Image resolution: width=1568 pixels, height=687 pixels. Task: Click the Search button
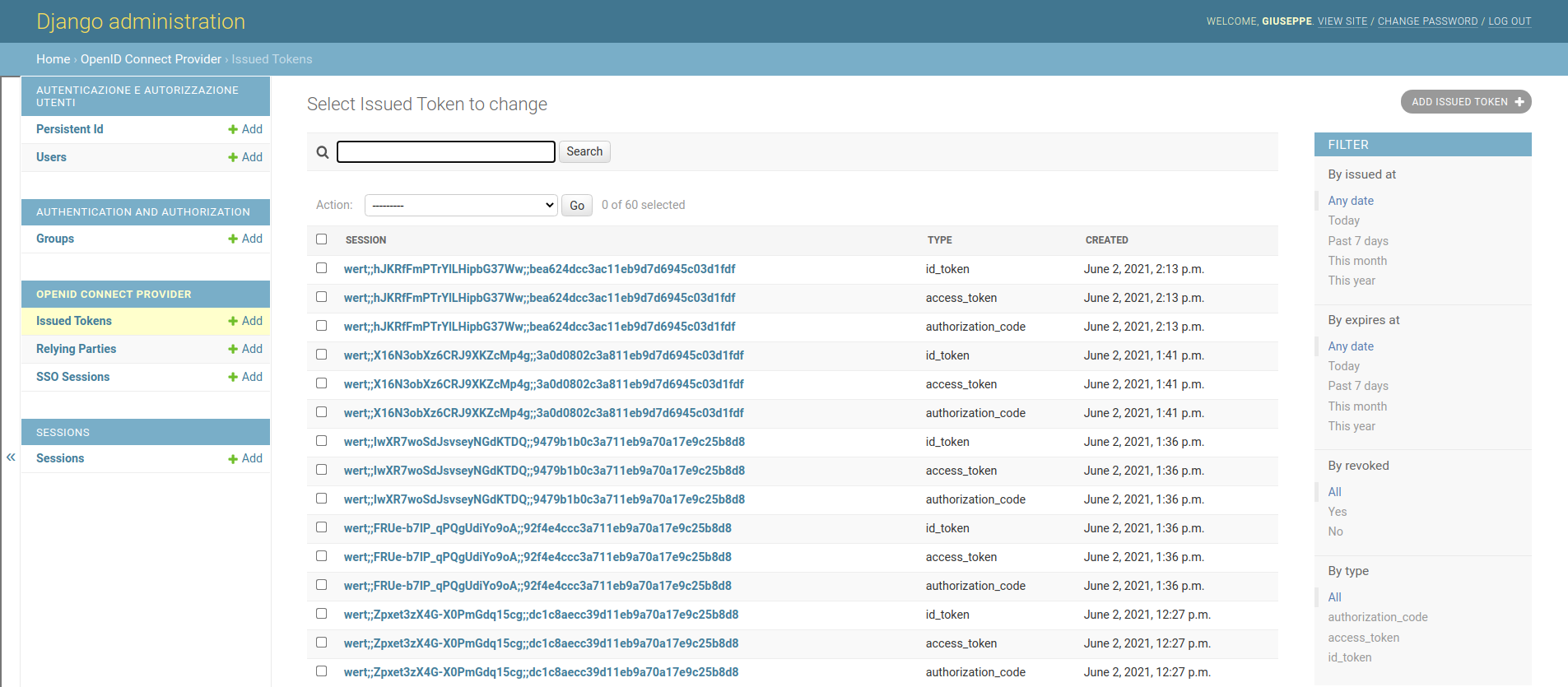pyautogui.click(x=584, y=151)
